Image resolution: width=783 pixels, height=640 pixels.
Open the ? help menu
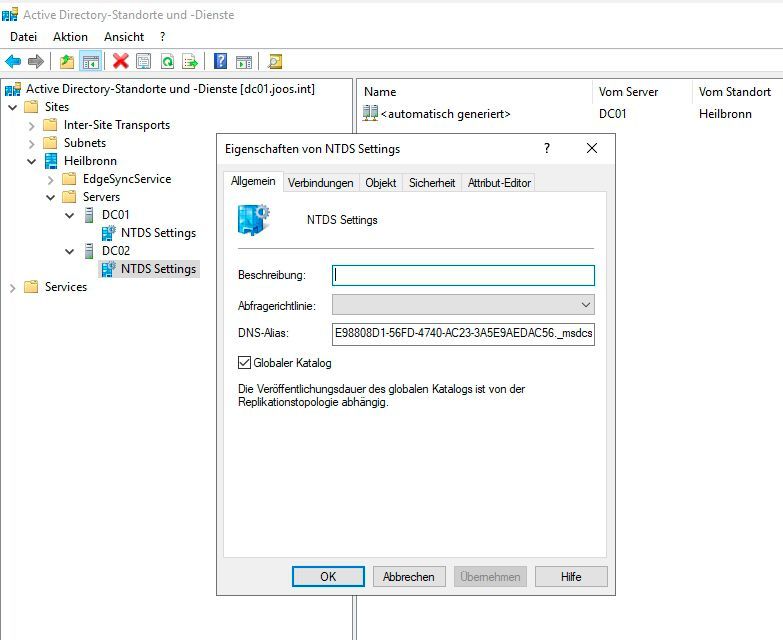(x=163, y=36)
